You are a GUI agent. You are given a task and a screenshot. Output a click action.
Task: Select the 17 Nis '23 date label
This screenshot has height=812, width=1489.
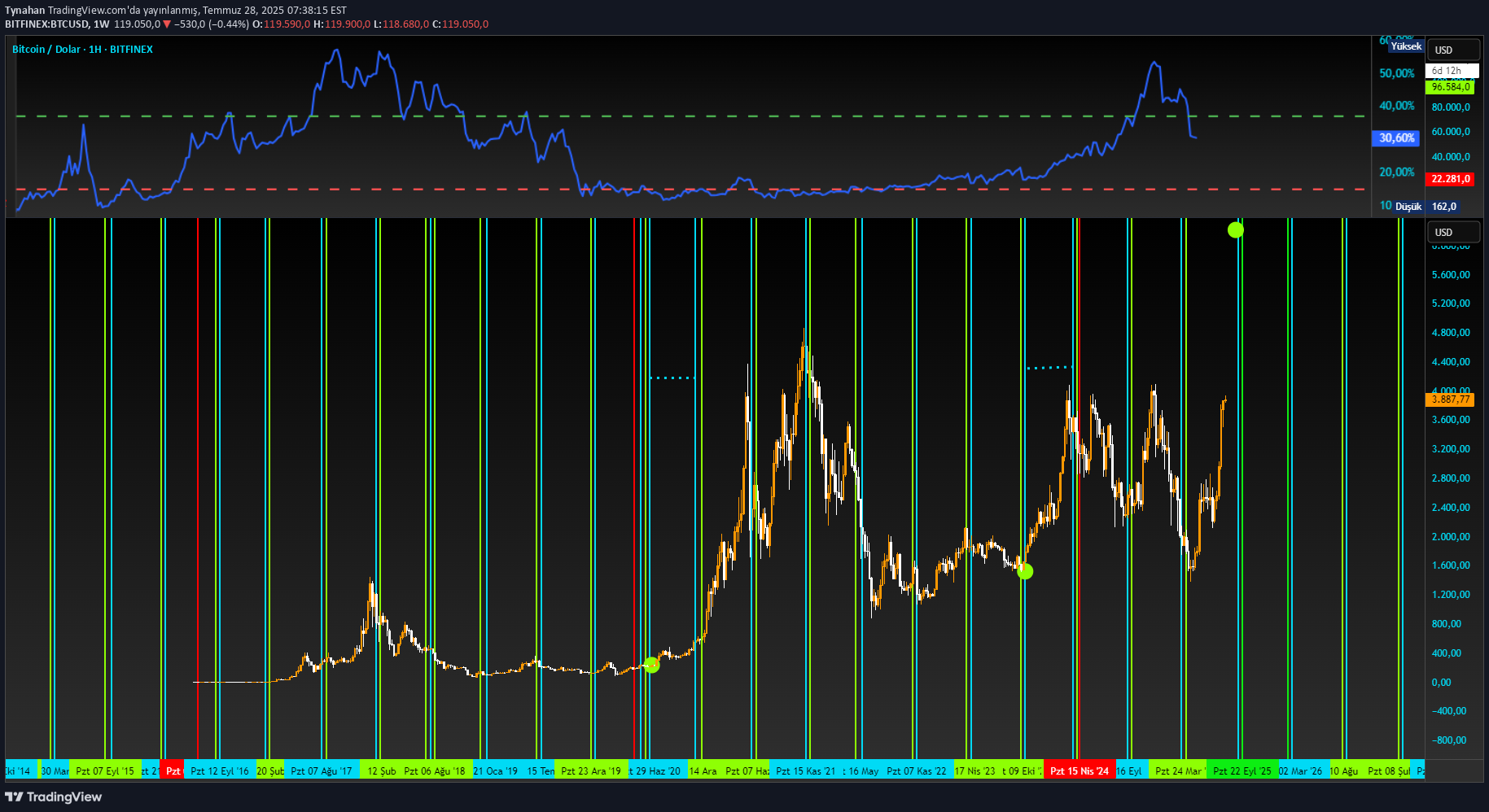[974, 771]
